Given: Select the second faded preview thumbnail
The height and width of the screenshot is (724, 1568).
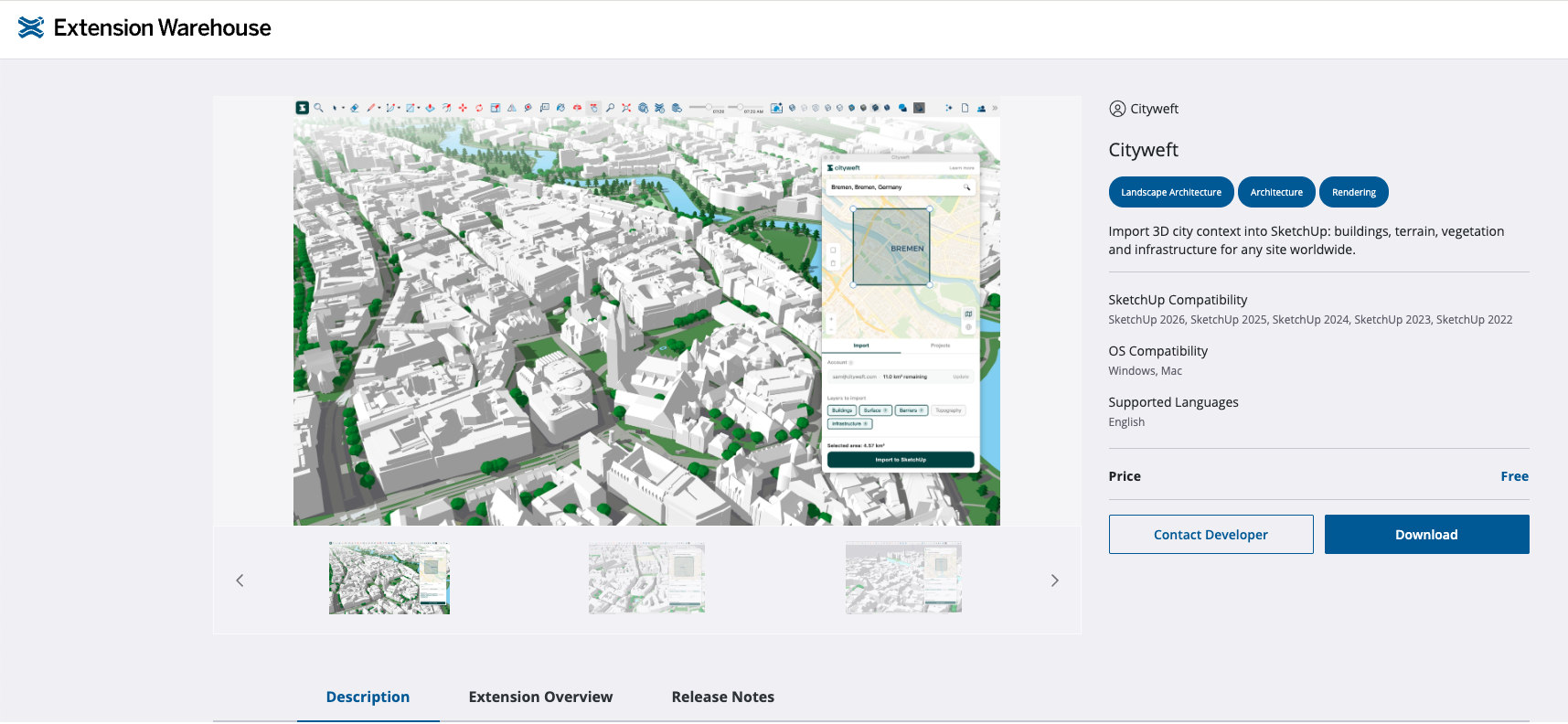Looking at the screenshot, I should (646, 578).
